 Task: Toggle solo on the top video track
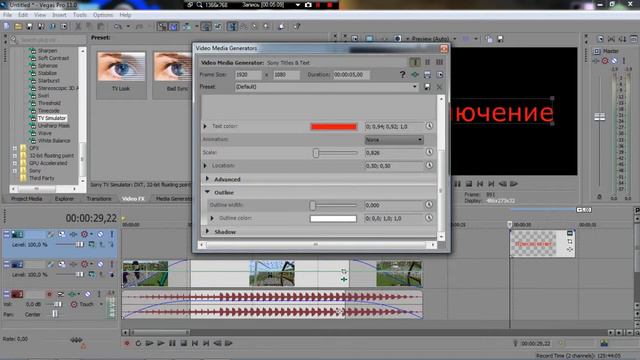click(111, 234)
